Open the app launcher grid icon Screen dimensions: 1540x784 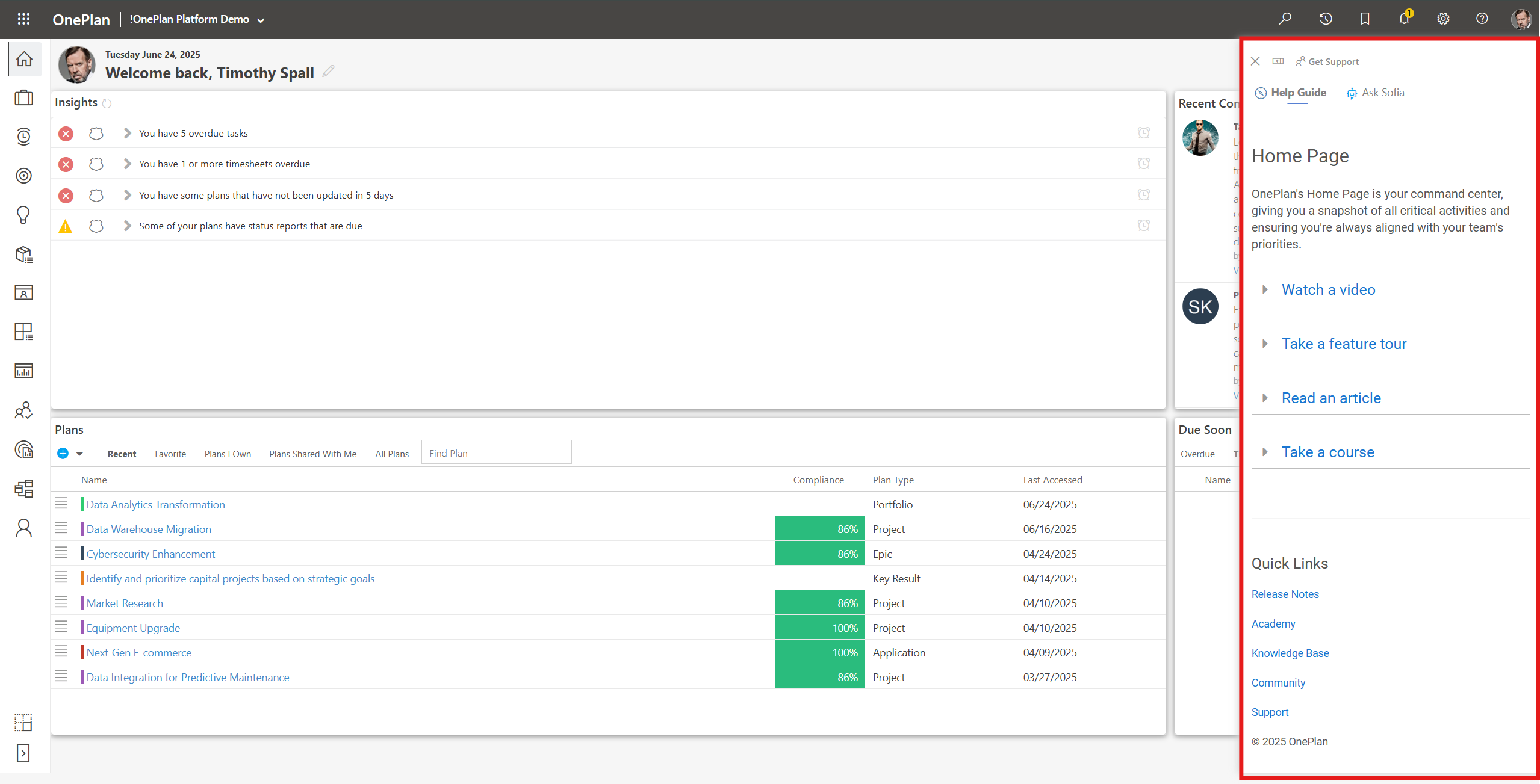[23, 19]
